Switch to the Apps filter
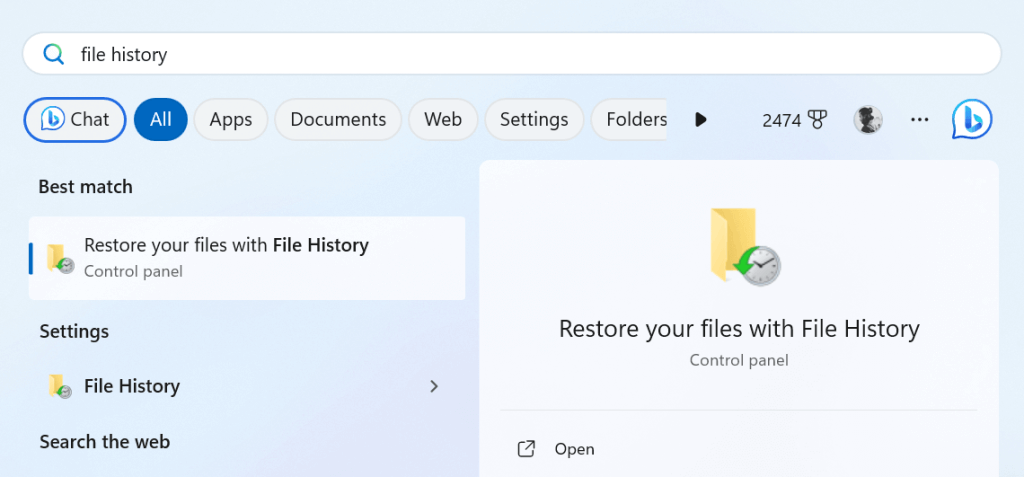Image resolution: width=1024 pixels, height=477 pixels. tap(231, 120)
